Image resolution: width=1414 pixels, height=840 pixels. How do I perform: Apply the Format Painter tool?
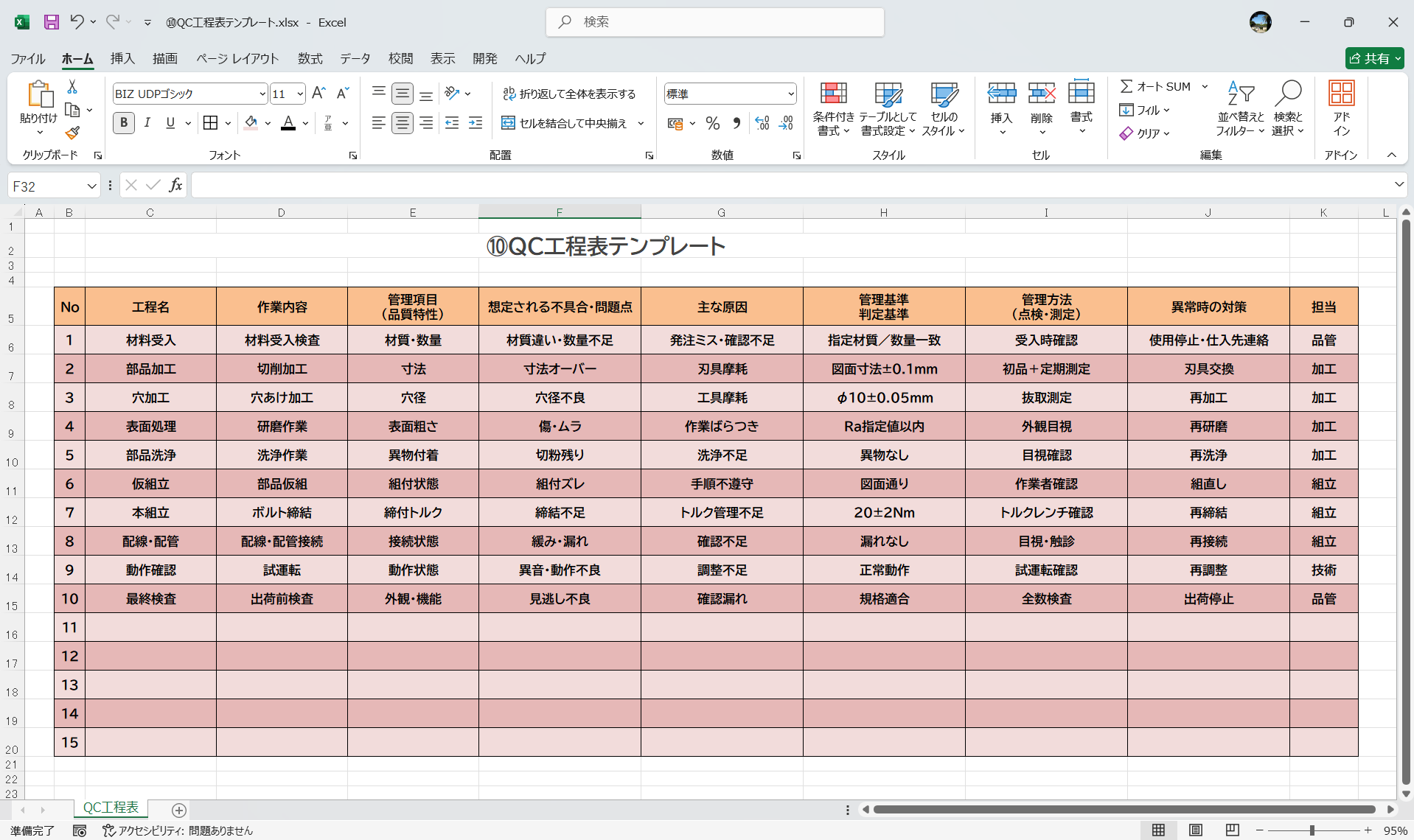click(x=72, y=133)
